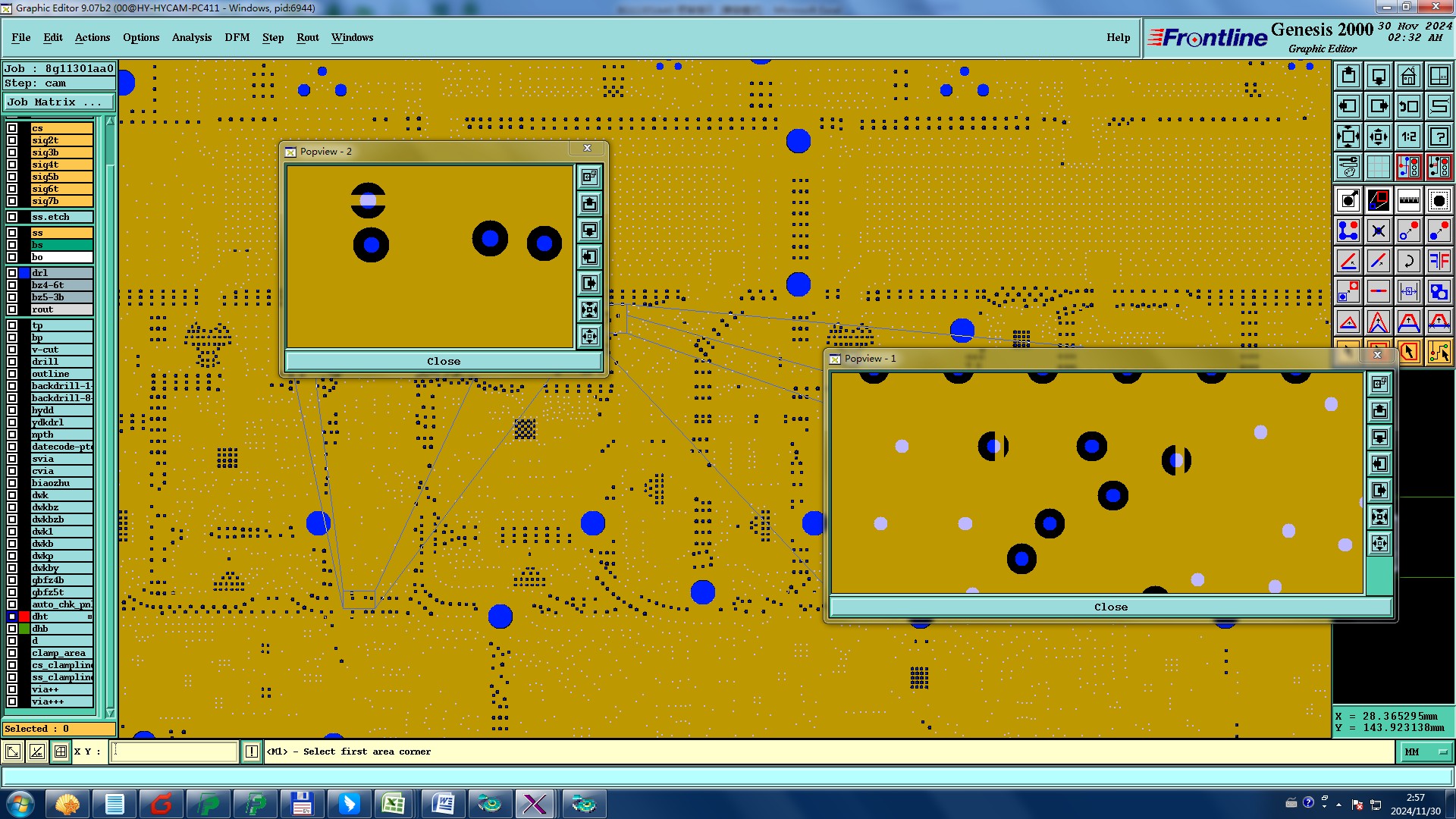Click the dimension spacing tool icon
The image size is (1456, 819).
coord(1408,291)
